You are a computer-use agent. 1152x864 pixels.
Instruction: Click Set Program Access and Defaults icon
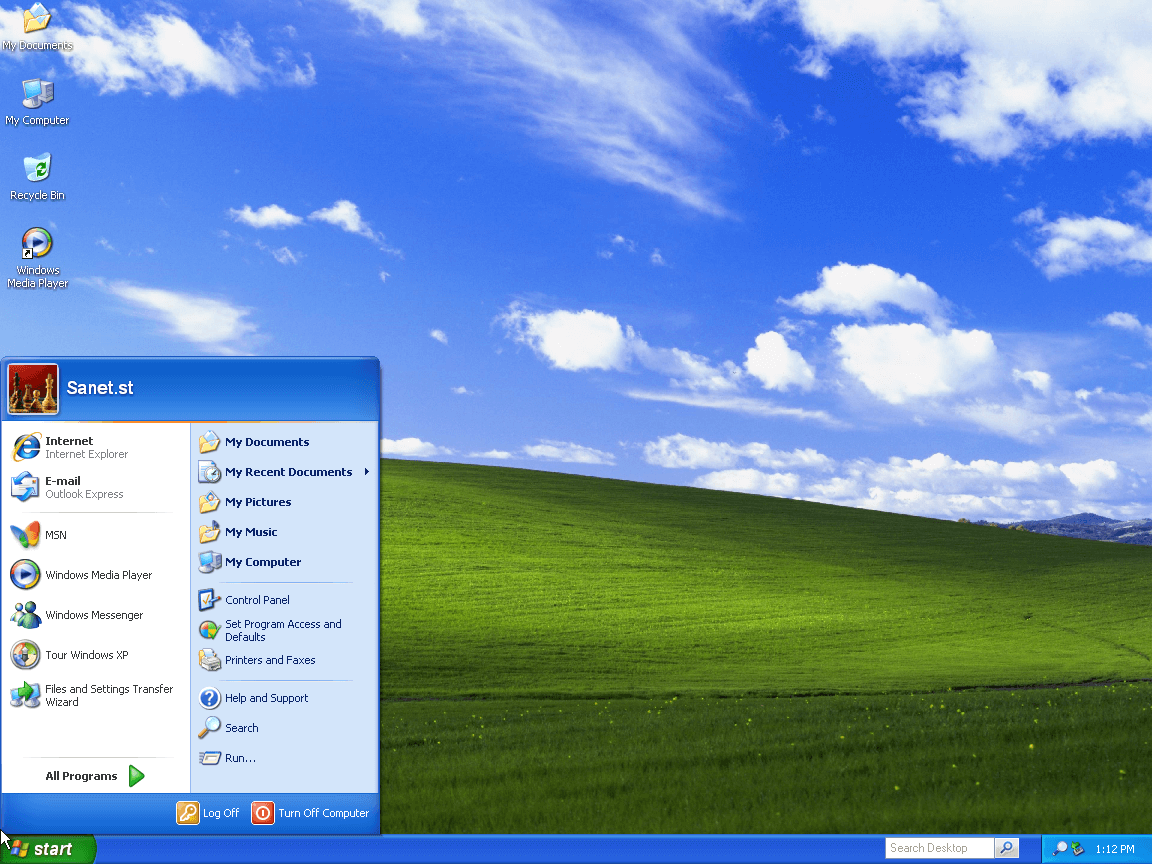[x=209, y=630]
